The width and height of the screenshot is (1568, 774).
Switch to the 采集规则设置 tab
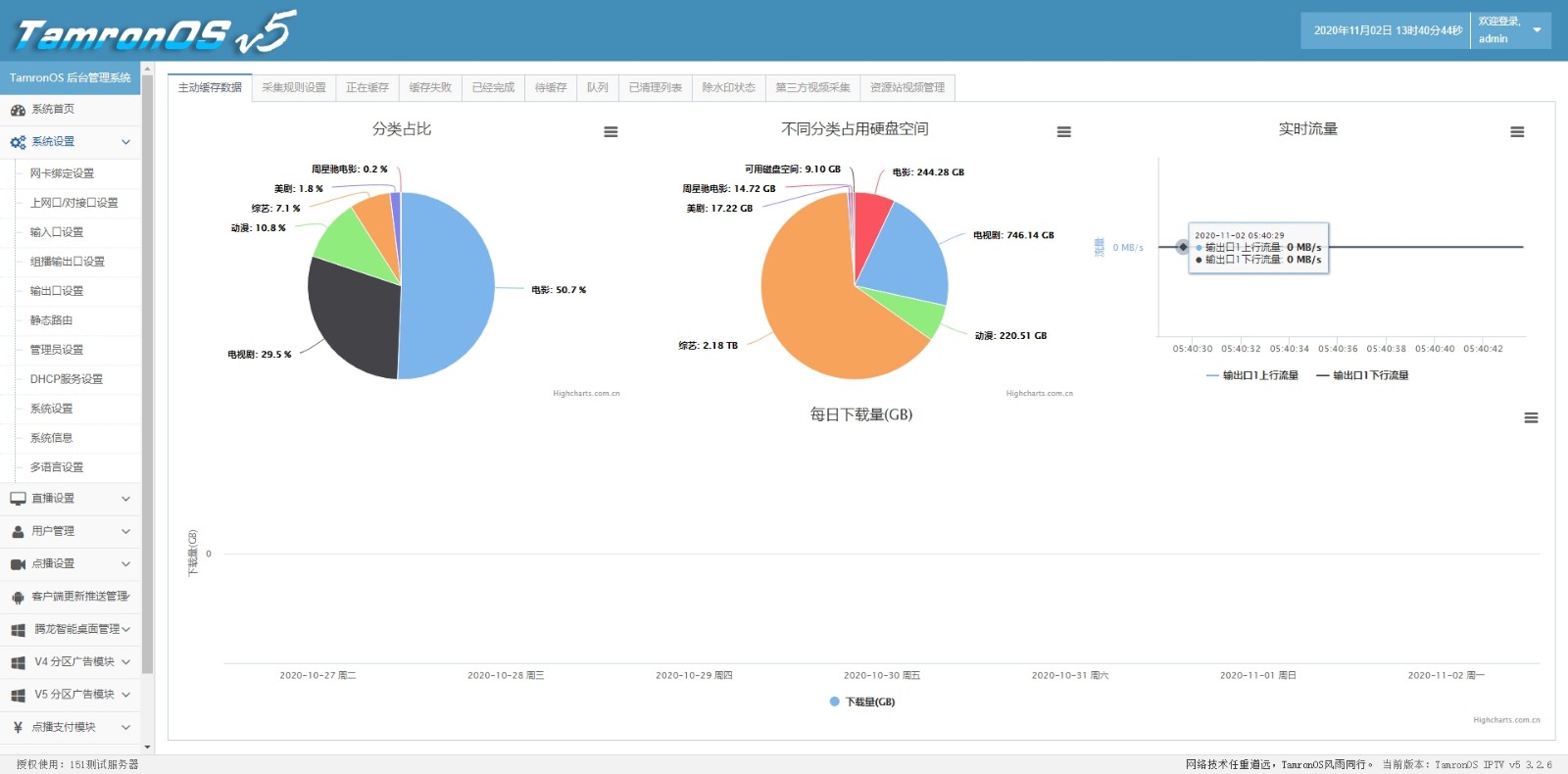[x=294, y=87]
